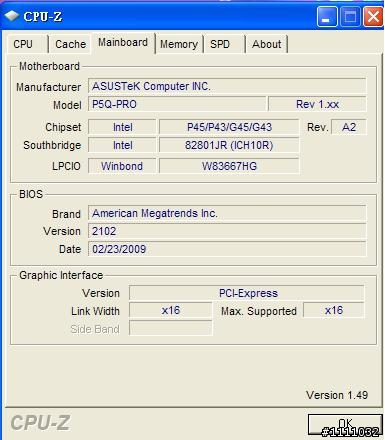Select southbridge value 82801JR (ICH10R)
This screenshot has width=385, height=440.
pyautogui.click(x=229, y=145)
